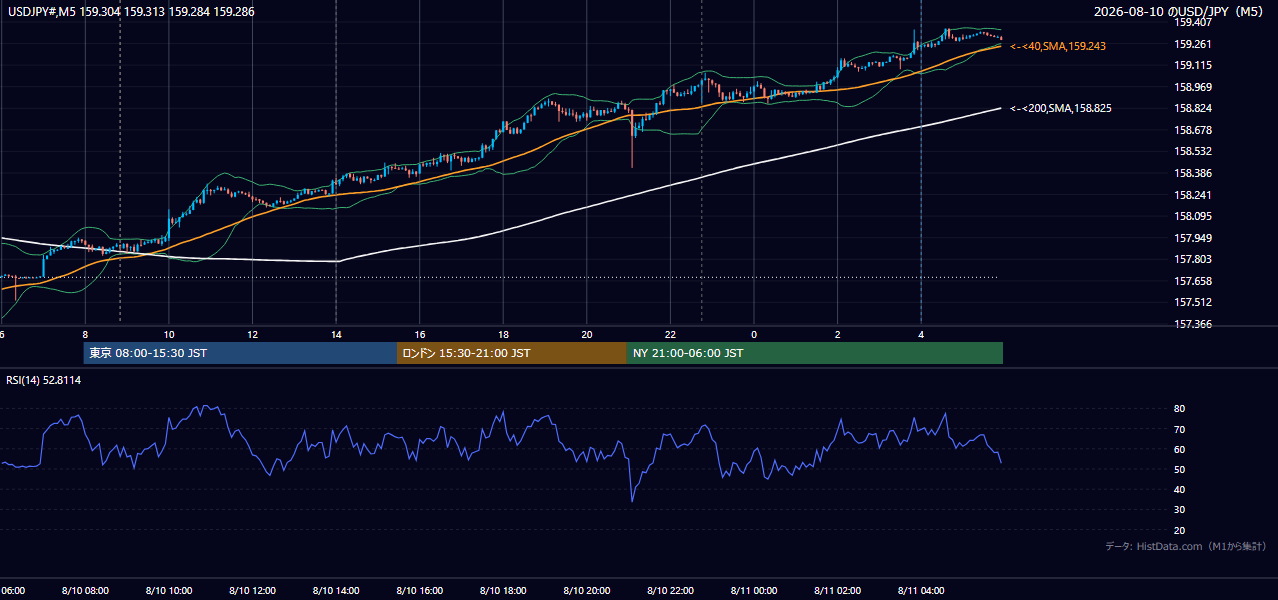The image size is (1278, 600).
Task: Click price axis value 157.366
Action: [x=1193, y=324]
